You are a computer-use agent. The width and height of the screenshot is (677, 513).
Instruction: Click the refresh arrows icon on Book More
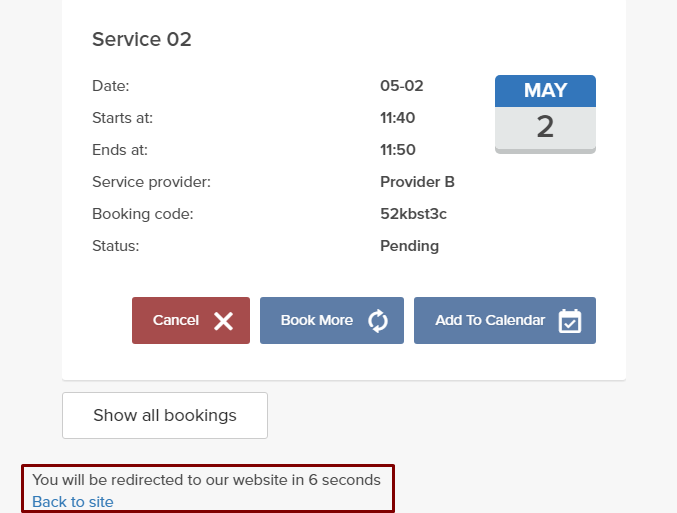[x=378, y=321]
